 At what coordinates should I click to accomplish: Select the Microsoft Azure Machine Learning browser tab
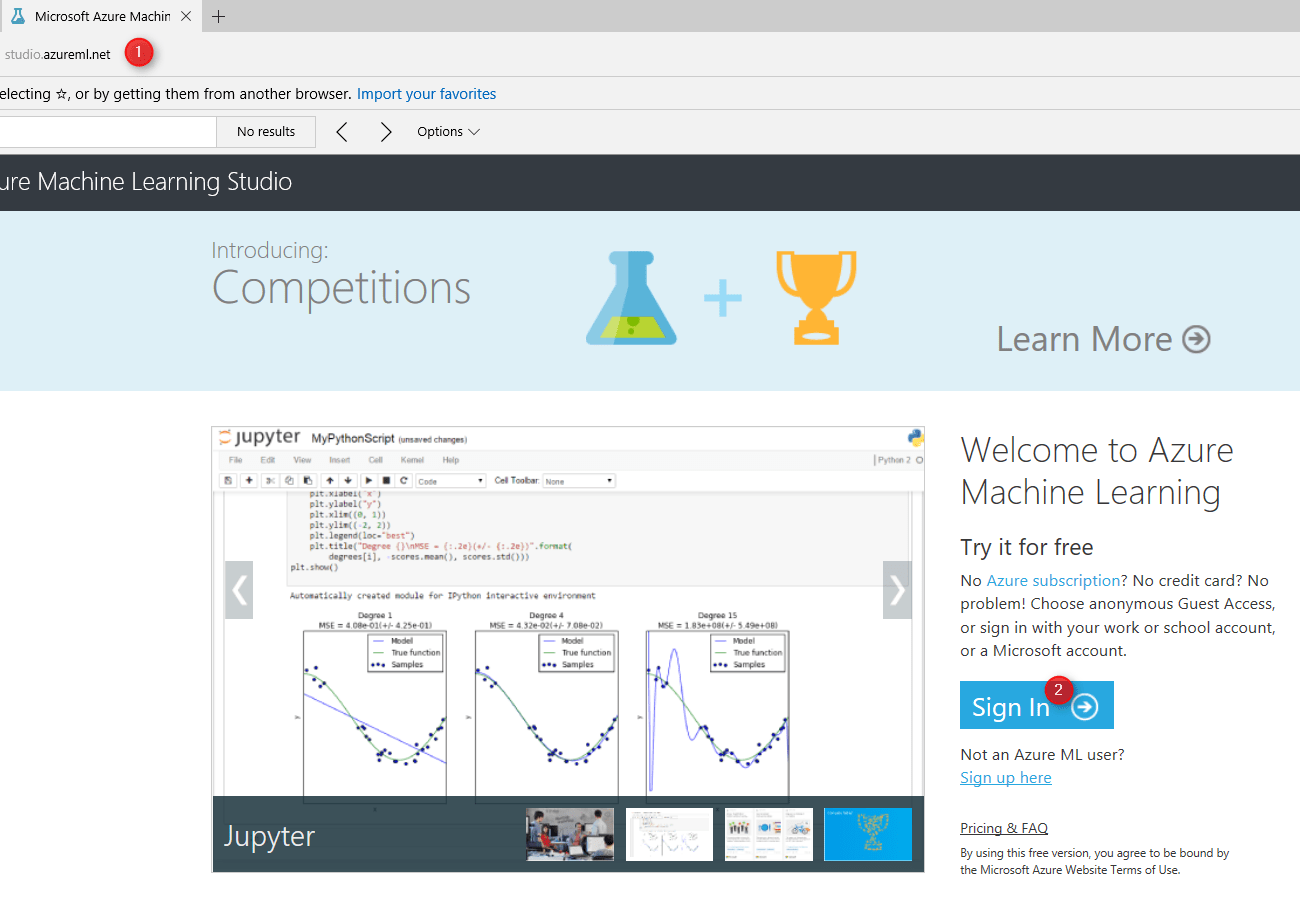tap(95, 16)
